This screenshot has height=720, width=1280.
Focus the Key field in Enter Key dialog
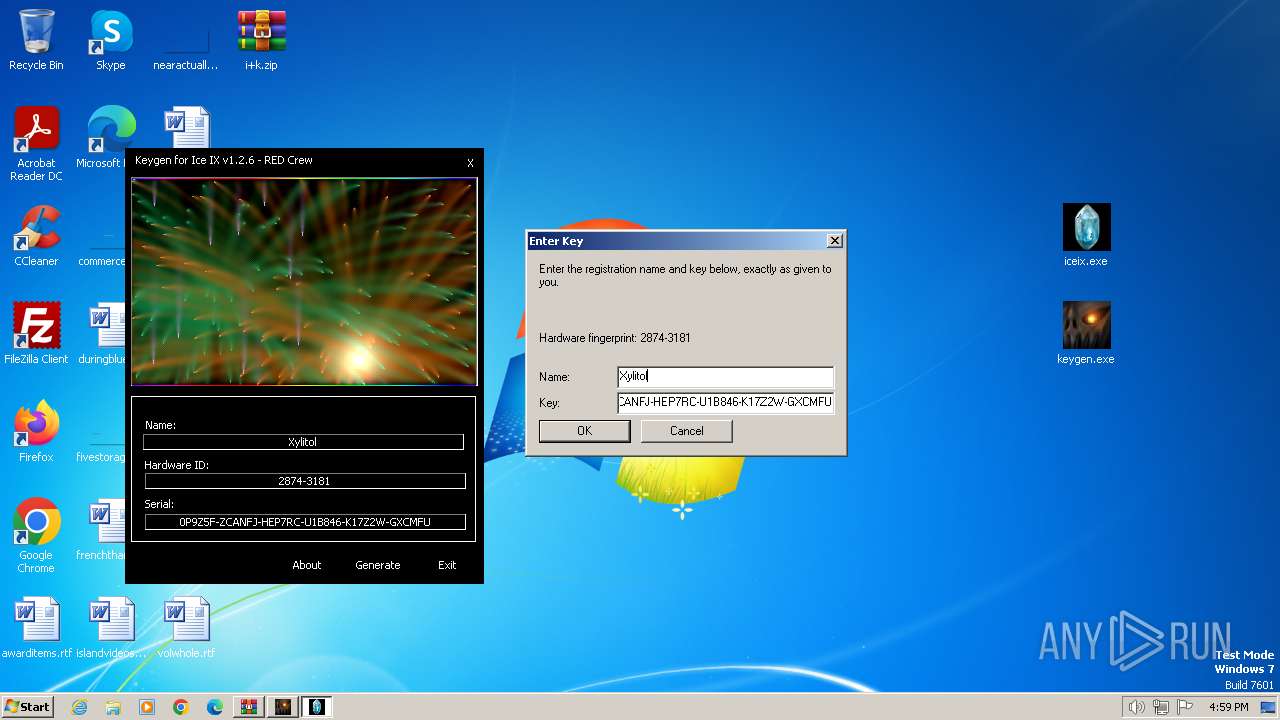click(x=725, y=403)
